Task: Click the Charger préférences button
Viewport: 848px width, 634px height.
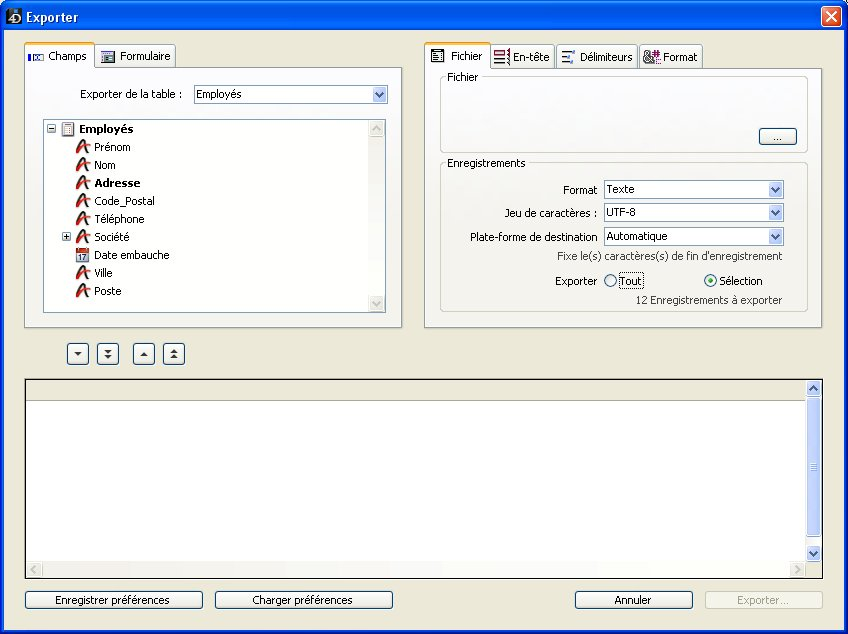Action: 303,600
